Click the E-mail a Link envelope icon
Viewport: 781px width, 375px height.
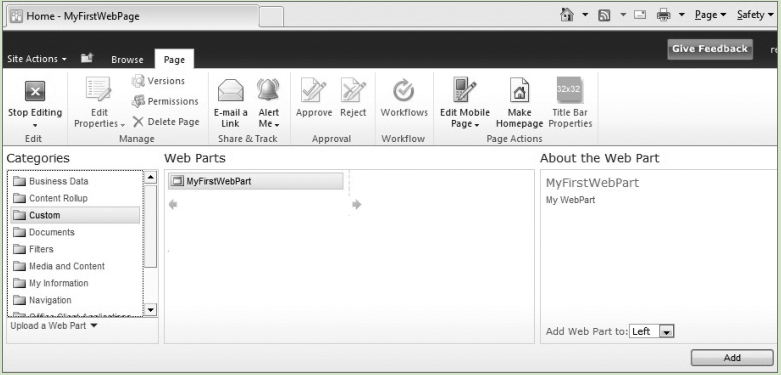[x=231, y=91]
